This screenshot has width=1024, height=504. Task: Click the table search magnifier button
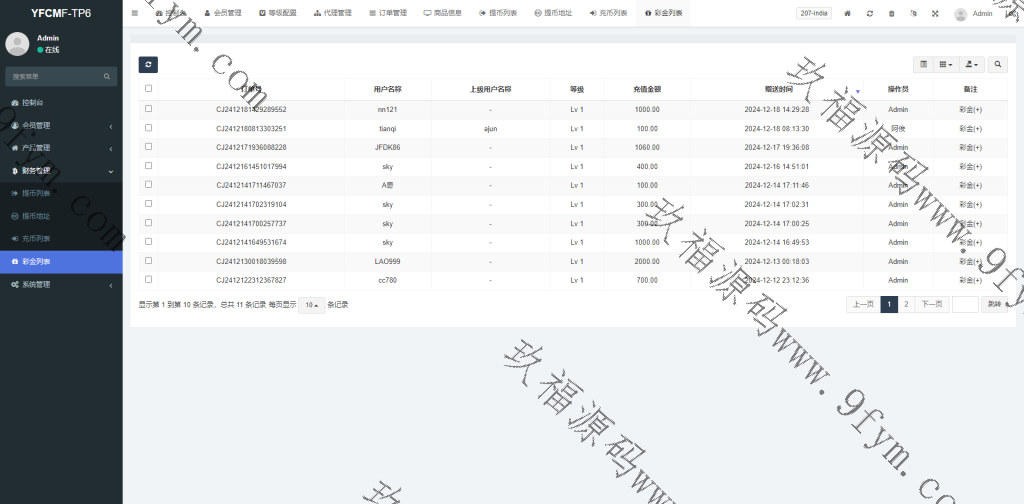(x=998, y=65)
